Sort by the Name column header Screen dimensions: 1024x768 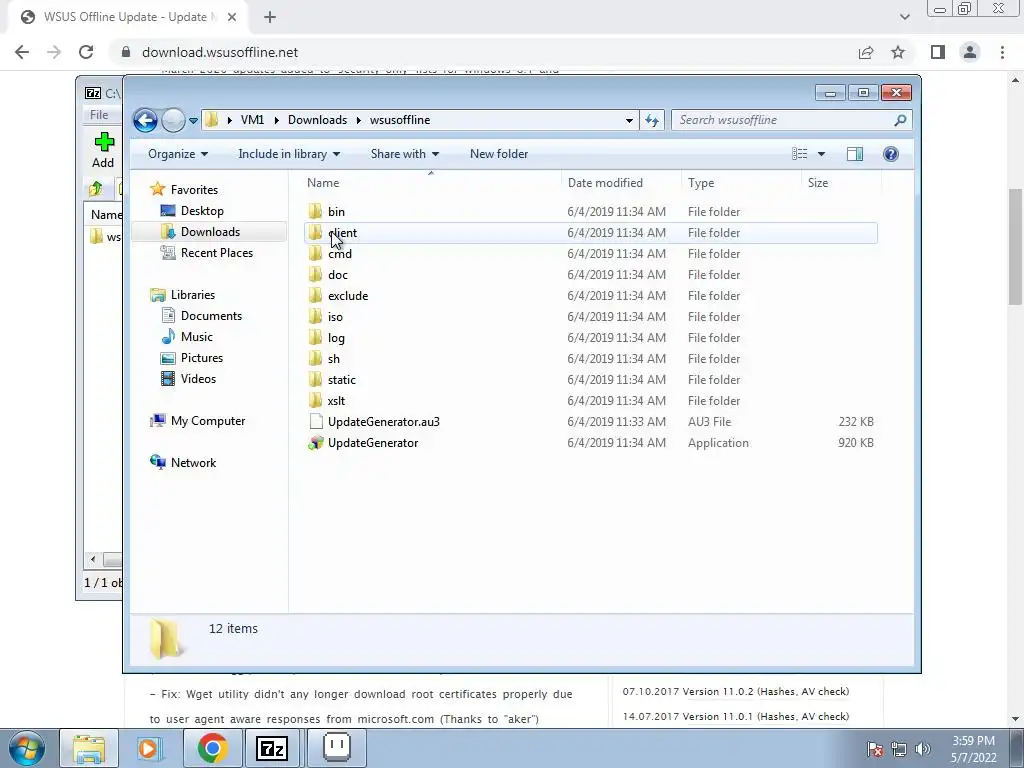coord(323,183)
